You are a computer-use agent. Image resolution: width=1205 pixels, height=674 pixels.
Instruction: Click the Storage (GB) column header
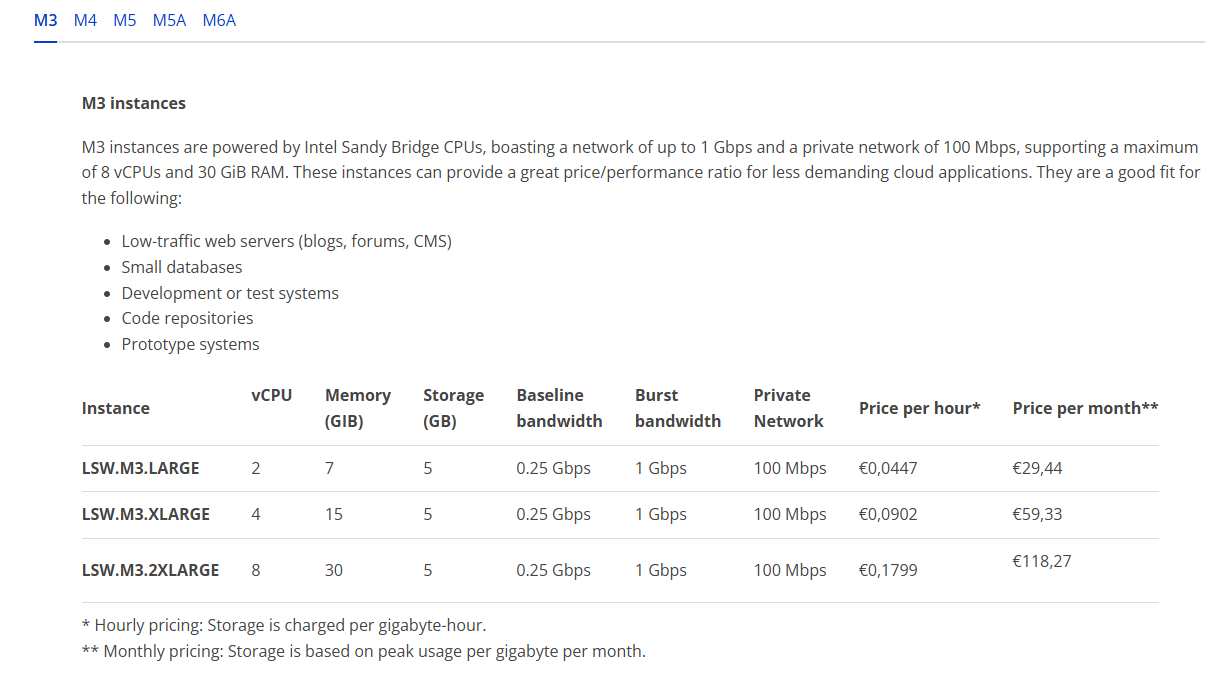pyautogui.click(x=453, y=408)
